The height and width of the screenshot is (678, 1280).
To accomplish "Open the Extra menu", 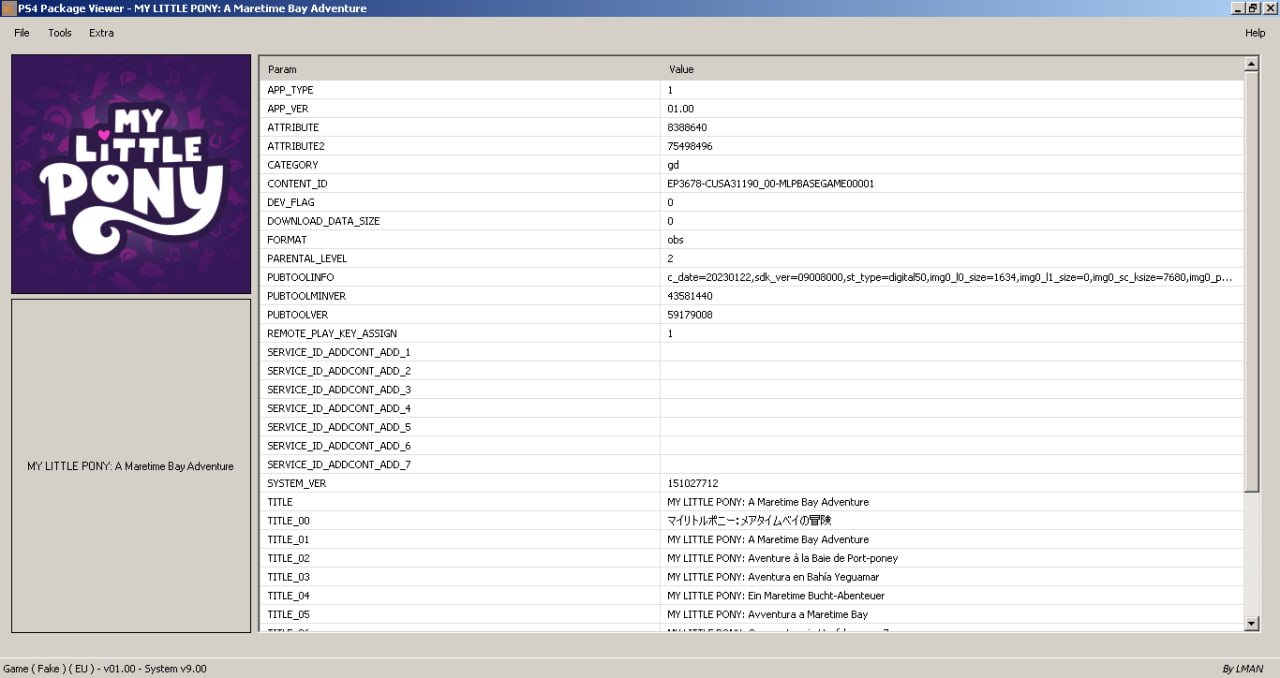I will tap(101, 33).
